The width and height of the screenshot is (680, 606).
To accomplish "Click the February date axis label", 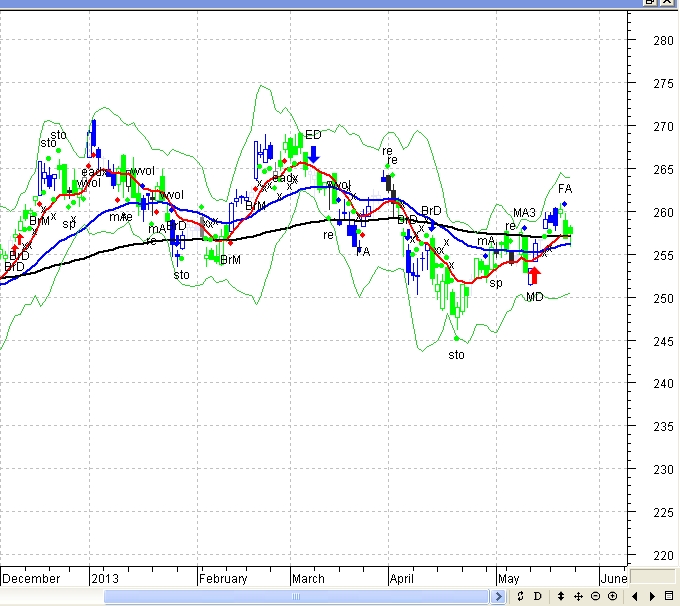I will (x=223, y=579).
